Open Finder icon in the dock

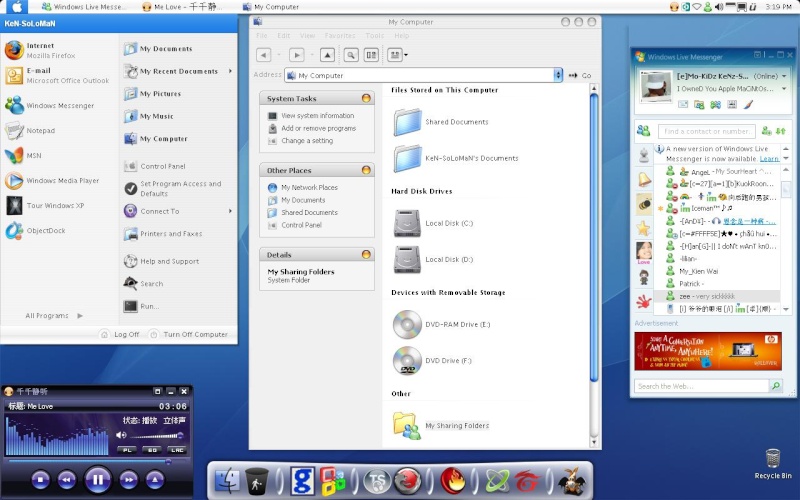pyautogui.click(x=226, y=481)
